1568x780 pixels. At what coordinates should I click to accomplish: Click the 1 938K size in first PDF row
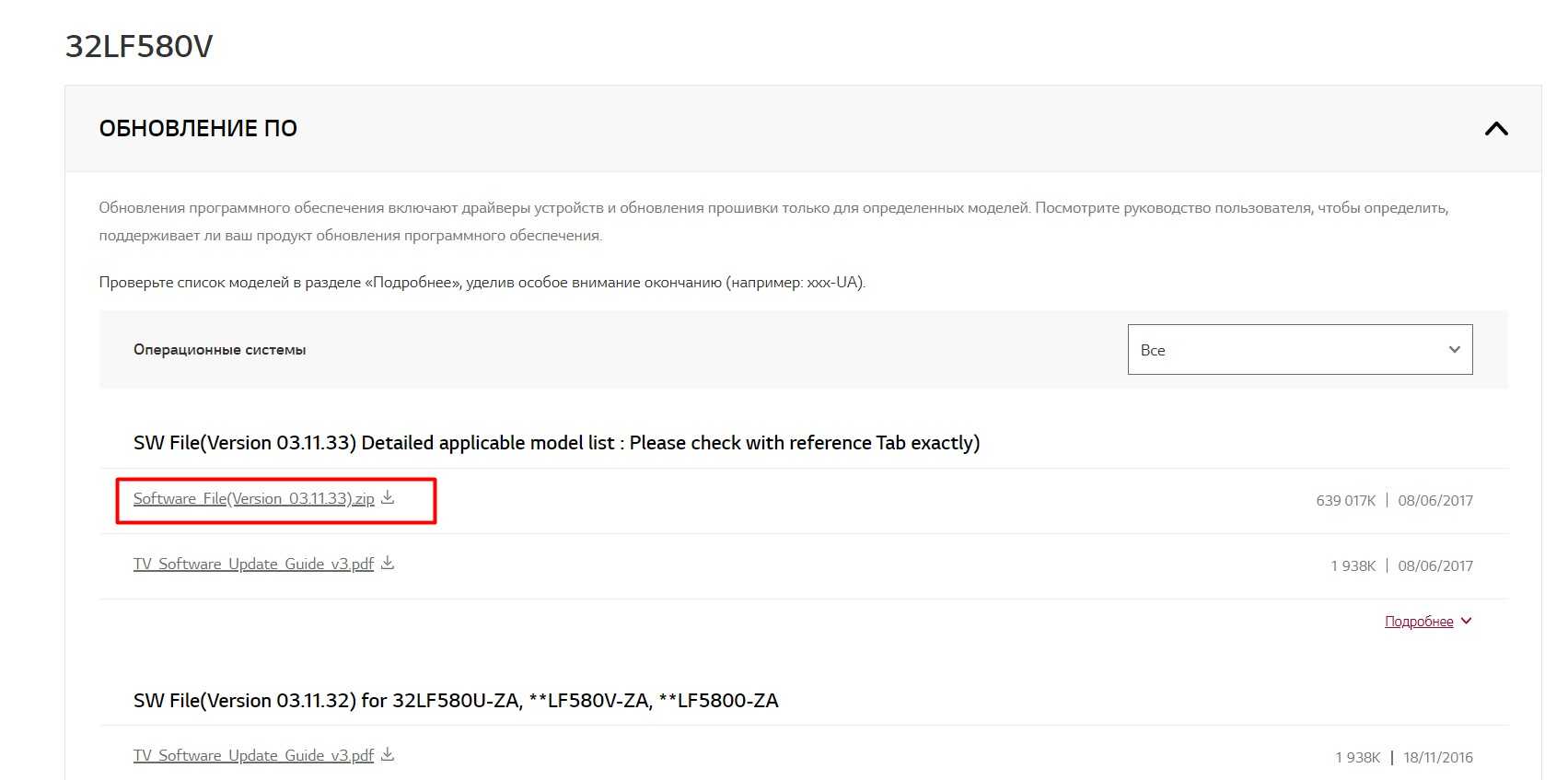pos(1353,566)
